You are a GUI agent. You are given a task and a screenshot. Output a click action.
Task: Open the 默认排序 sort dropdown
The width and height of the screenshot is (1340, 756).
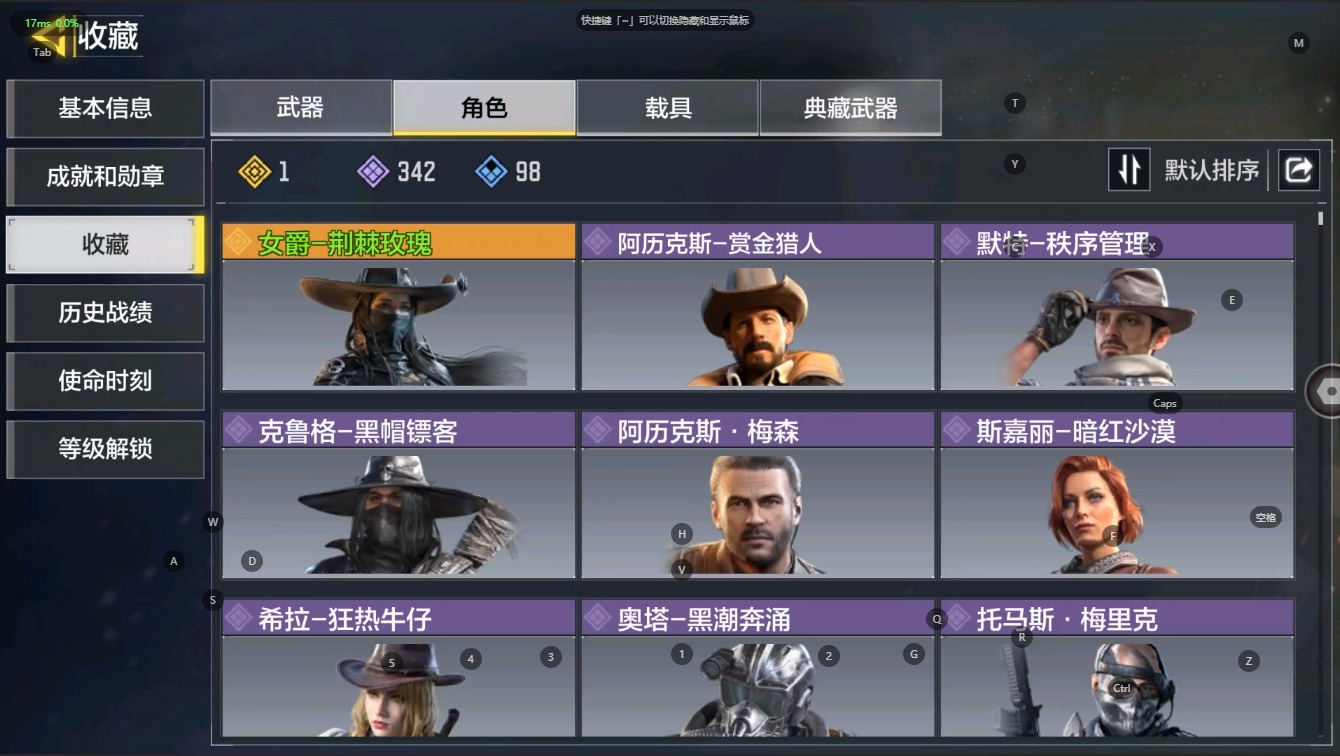(1212, 170)
